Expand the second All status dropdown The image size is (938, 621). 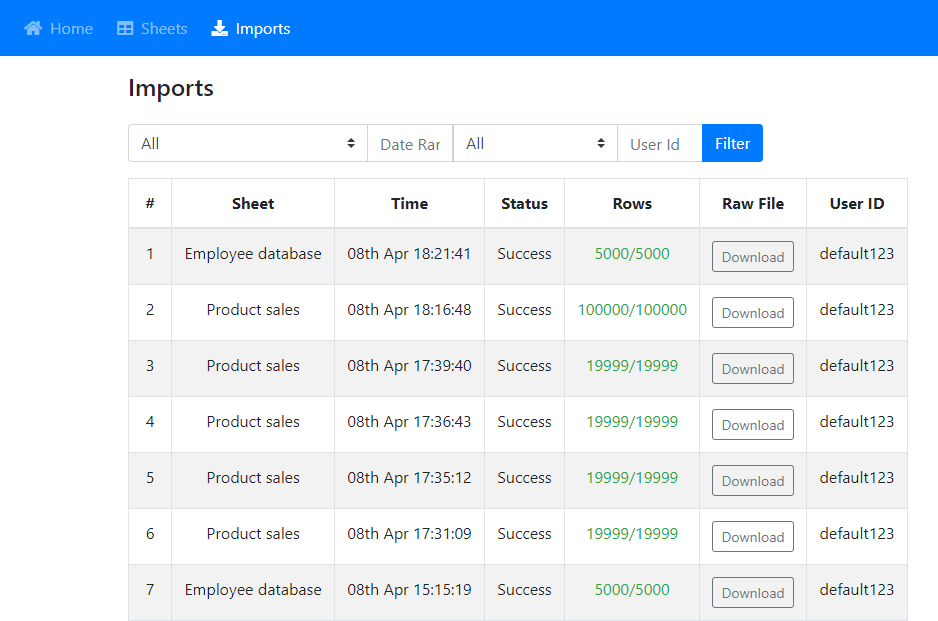pyautogui.click(x=535, y=143)
